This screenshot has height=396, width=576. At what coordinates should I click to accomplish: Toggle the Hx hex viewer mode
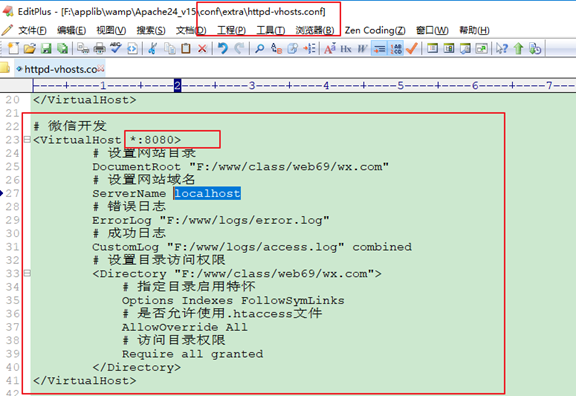tap(346, 48)
